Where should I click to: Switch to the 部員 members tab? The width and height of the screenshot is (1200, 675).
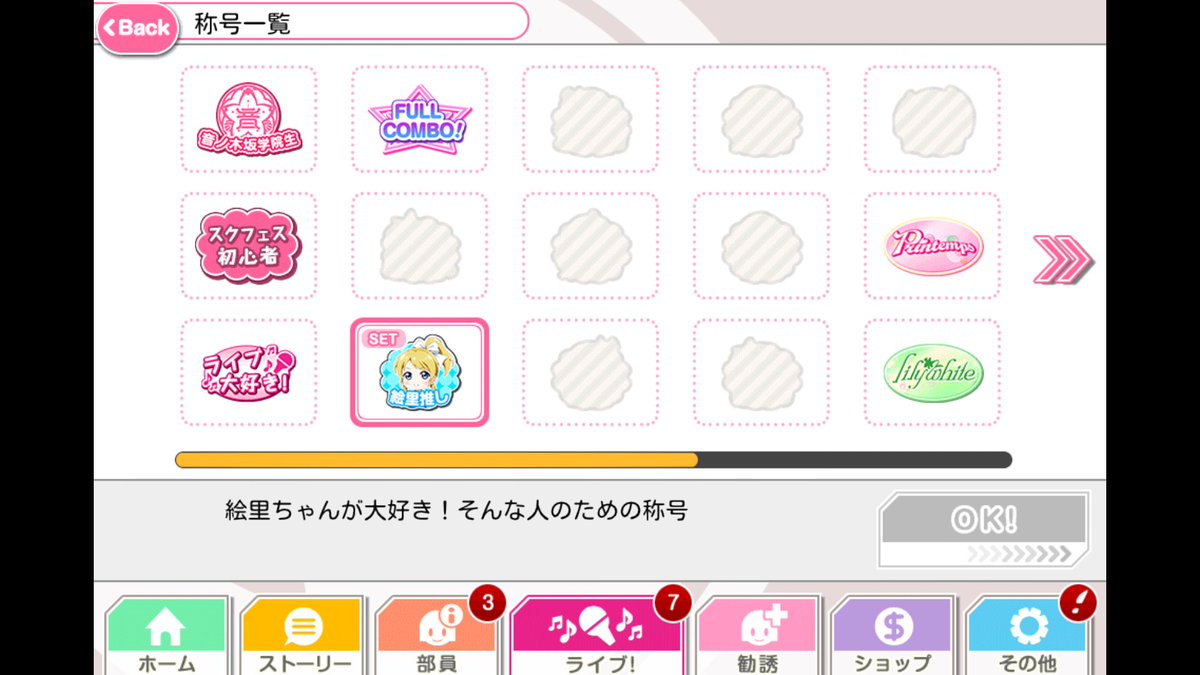pos(437,636)
